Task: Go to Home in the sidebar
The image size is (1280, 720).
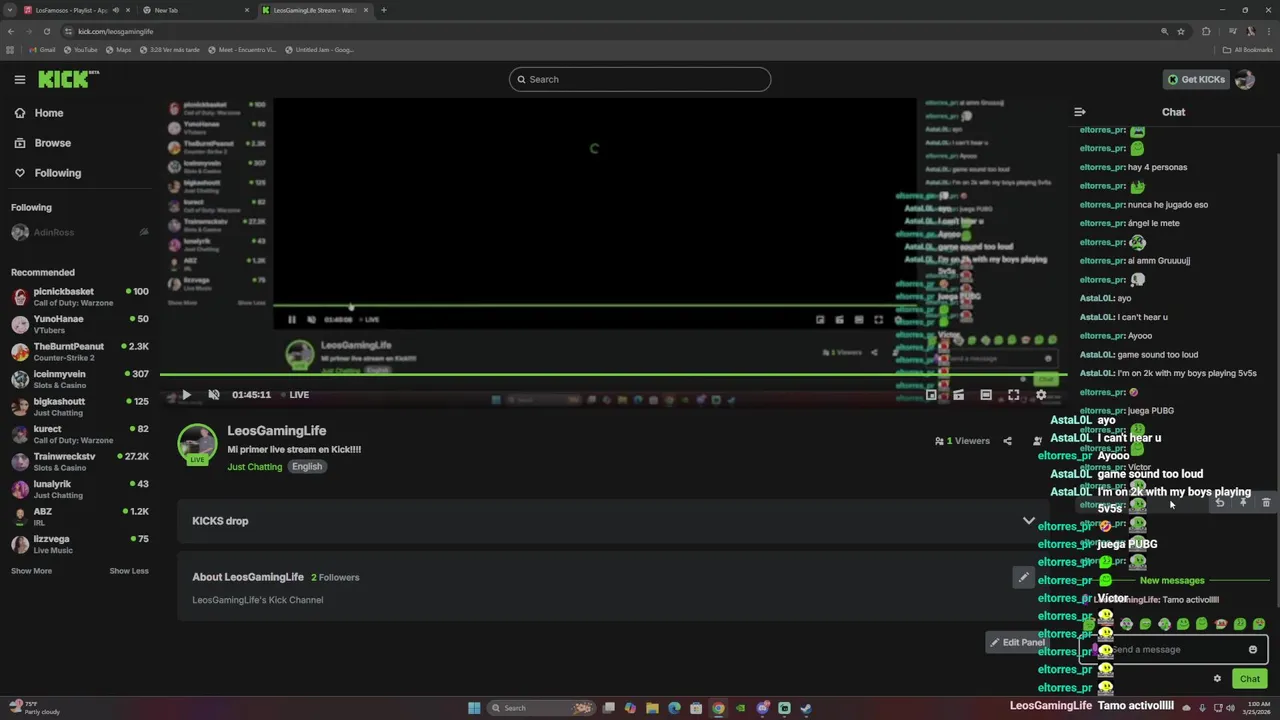Action: [39, 113]
